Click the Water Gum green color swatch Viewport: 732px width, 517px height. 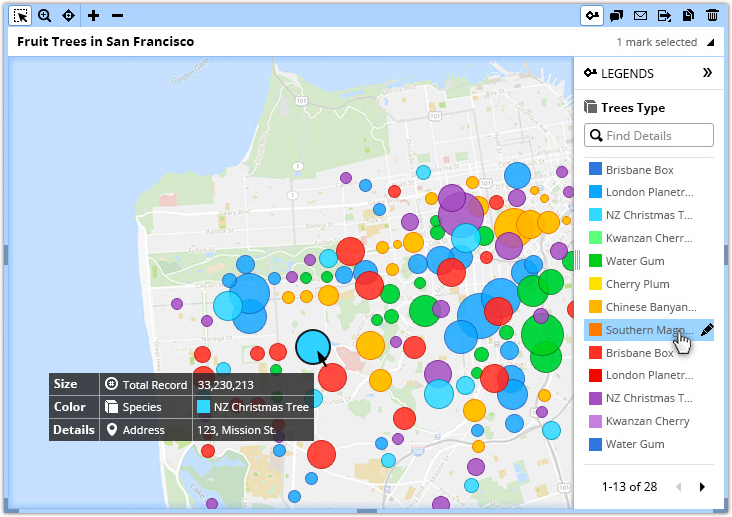click(x=595, y=261)
